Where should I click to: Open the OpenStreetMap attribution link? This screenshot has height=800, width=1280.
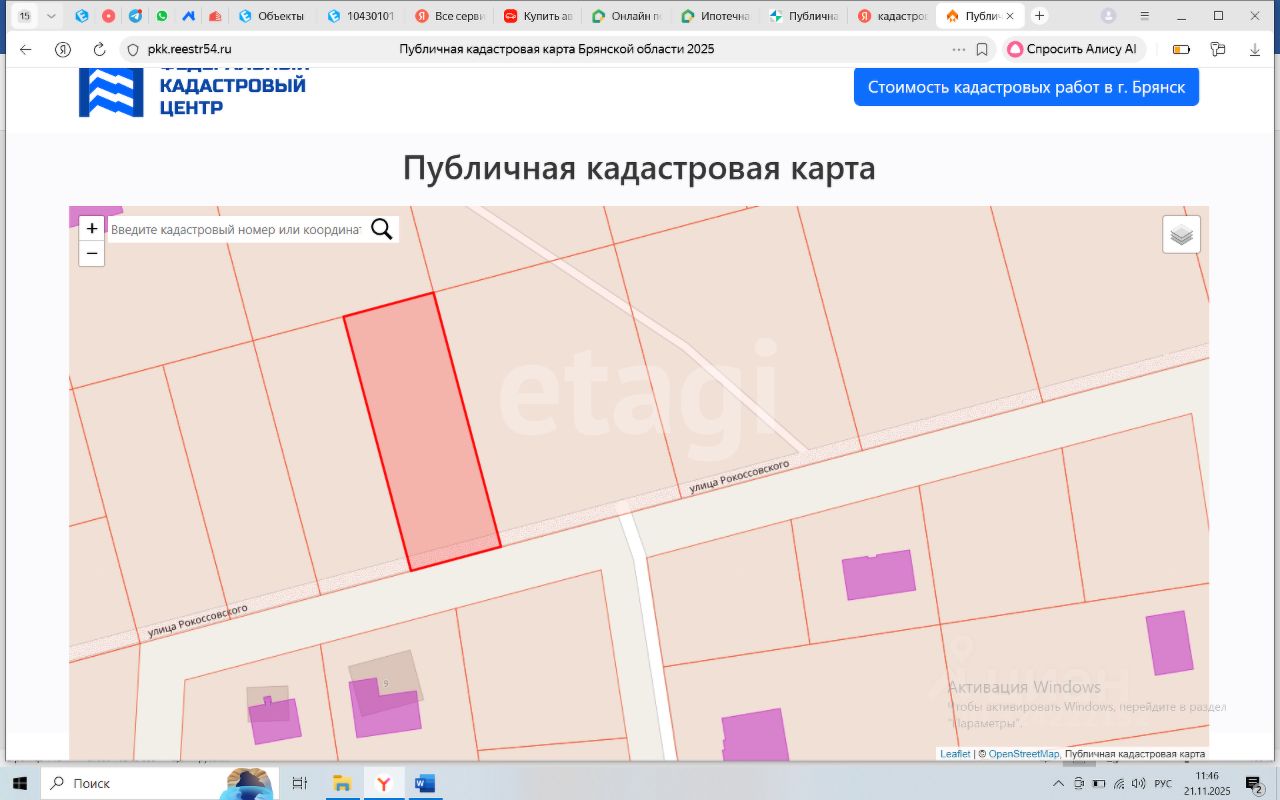click(x=1024, y=754)
